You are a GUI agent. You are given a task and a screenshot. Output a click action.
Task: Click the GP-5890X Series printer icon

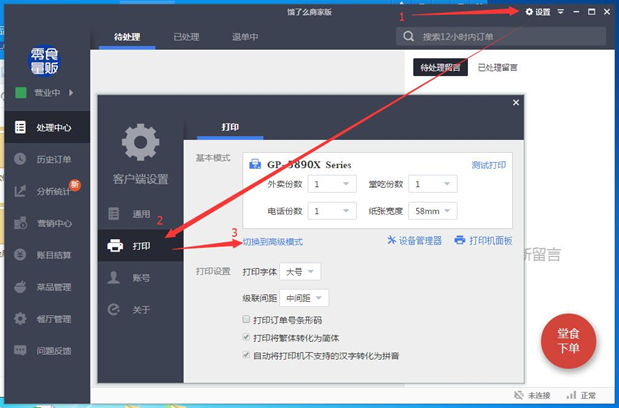click(255, 164)
